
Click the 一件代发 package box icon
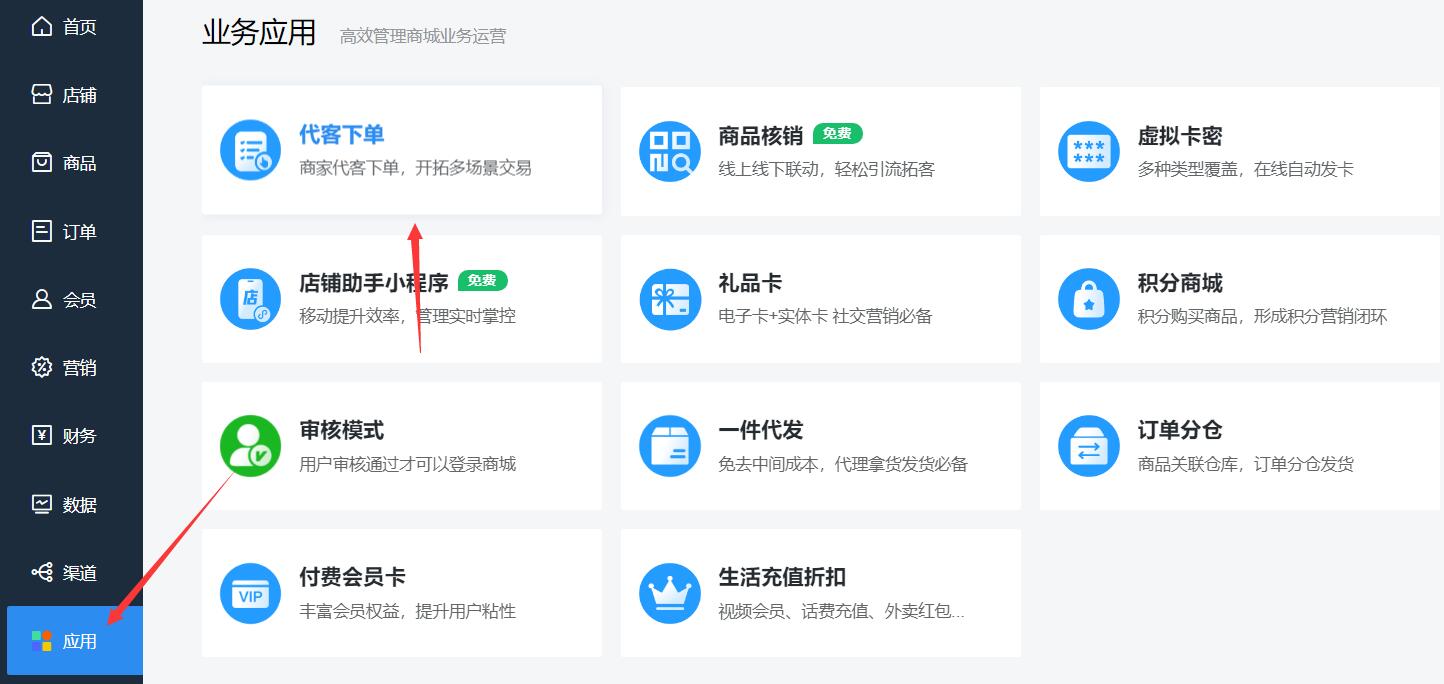[x=669, y=445]
